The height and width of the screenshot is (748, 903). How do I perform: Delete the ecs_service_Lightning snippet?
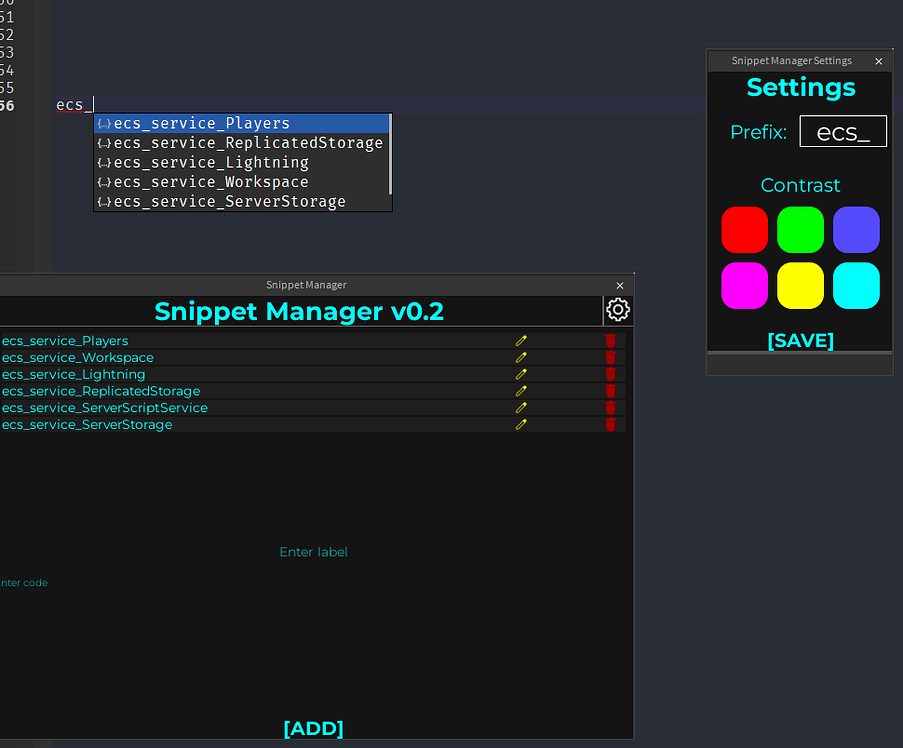(x=610, y=374)
